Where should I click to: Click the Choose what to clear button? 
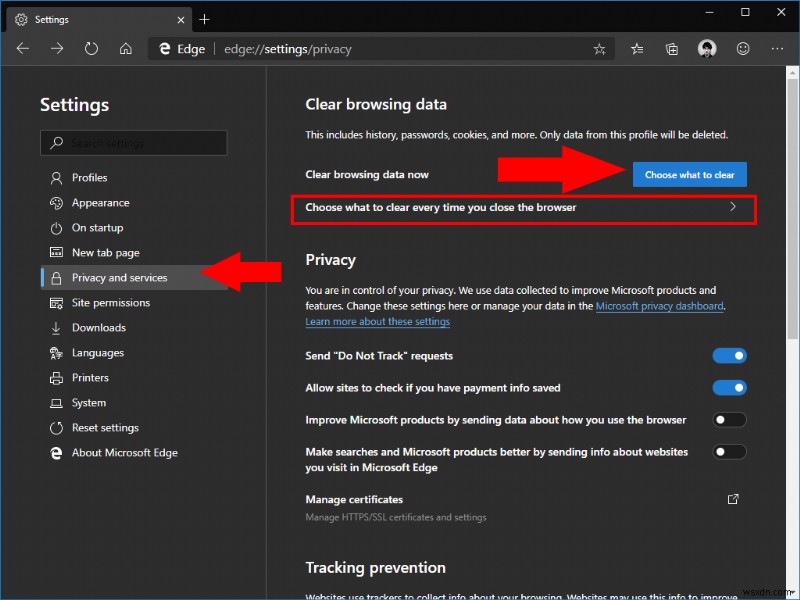pyautogui.click(x=689, y=174)
